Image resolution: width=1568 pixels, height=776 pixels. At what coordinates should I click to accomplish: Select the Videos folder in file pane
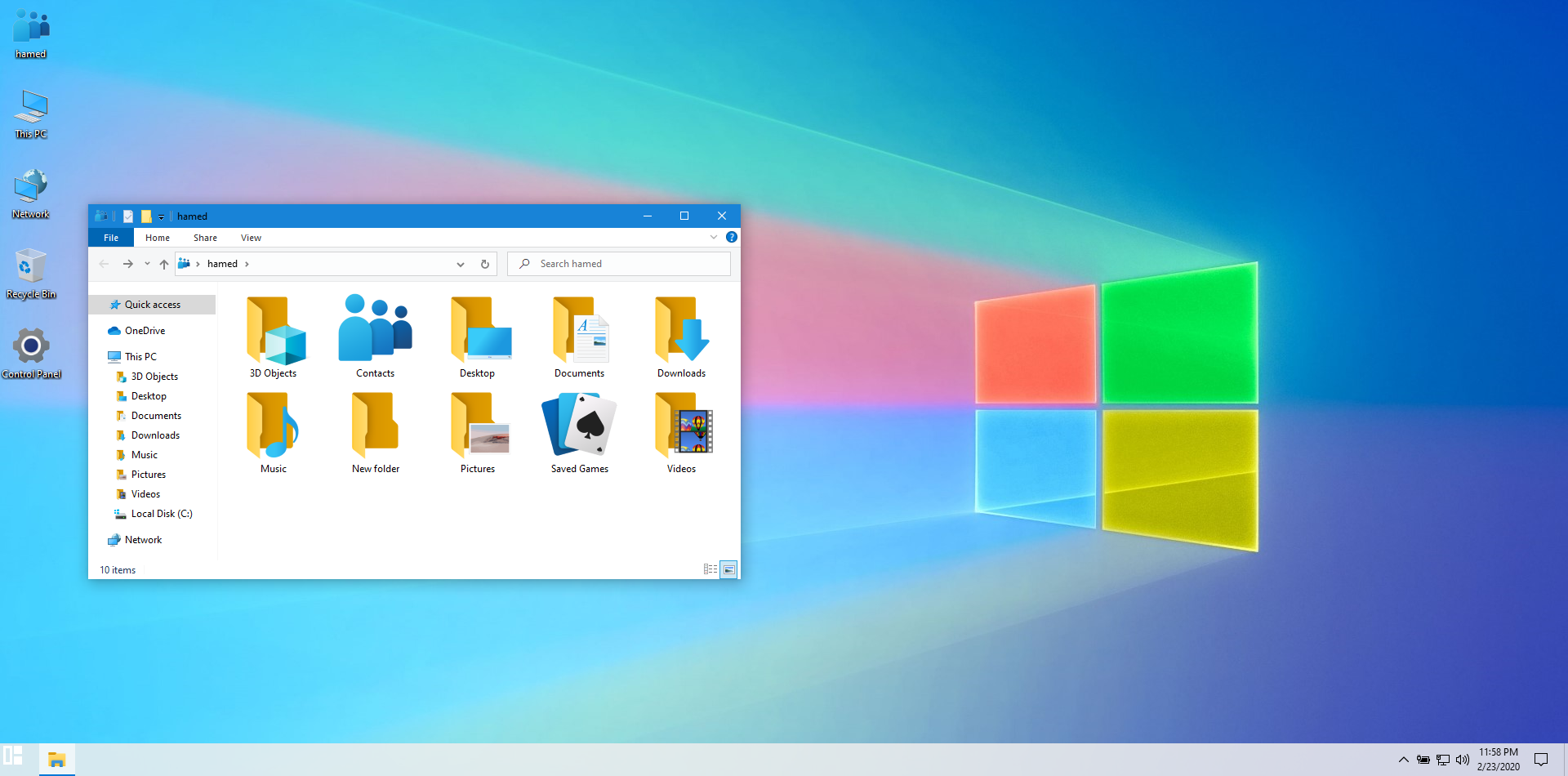point(683,426)
